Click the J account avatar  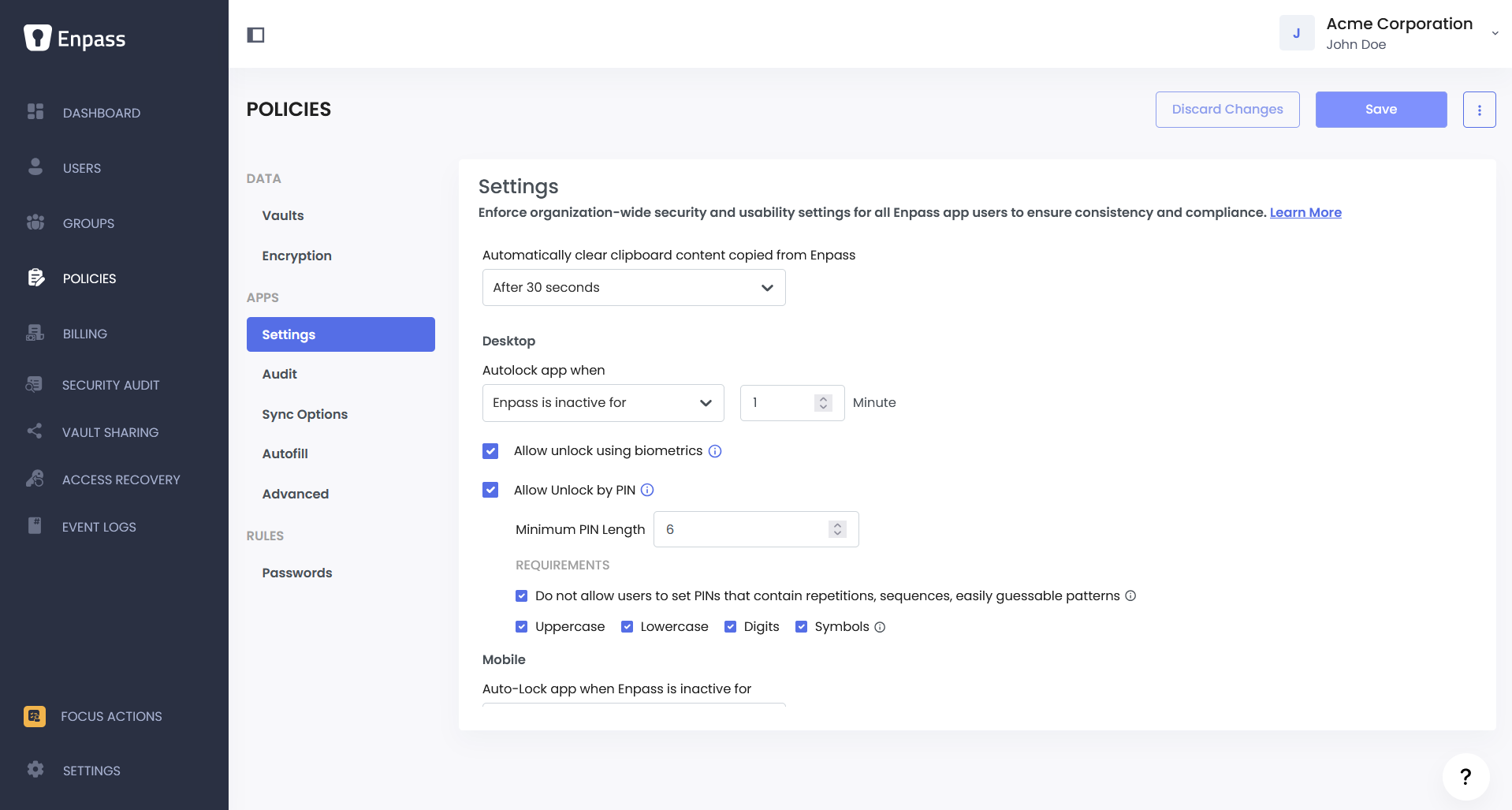(x=1297, y=33)
